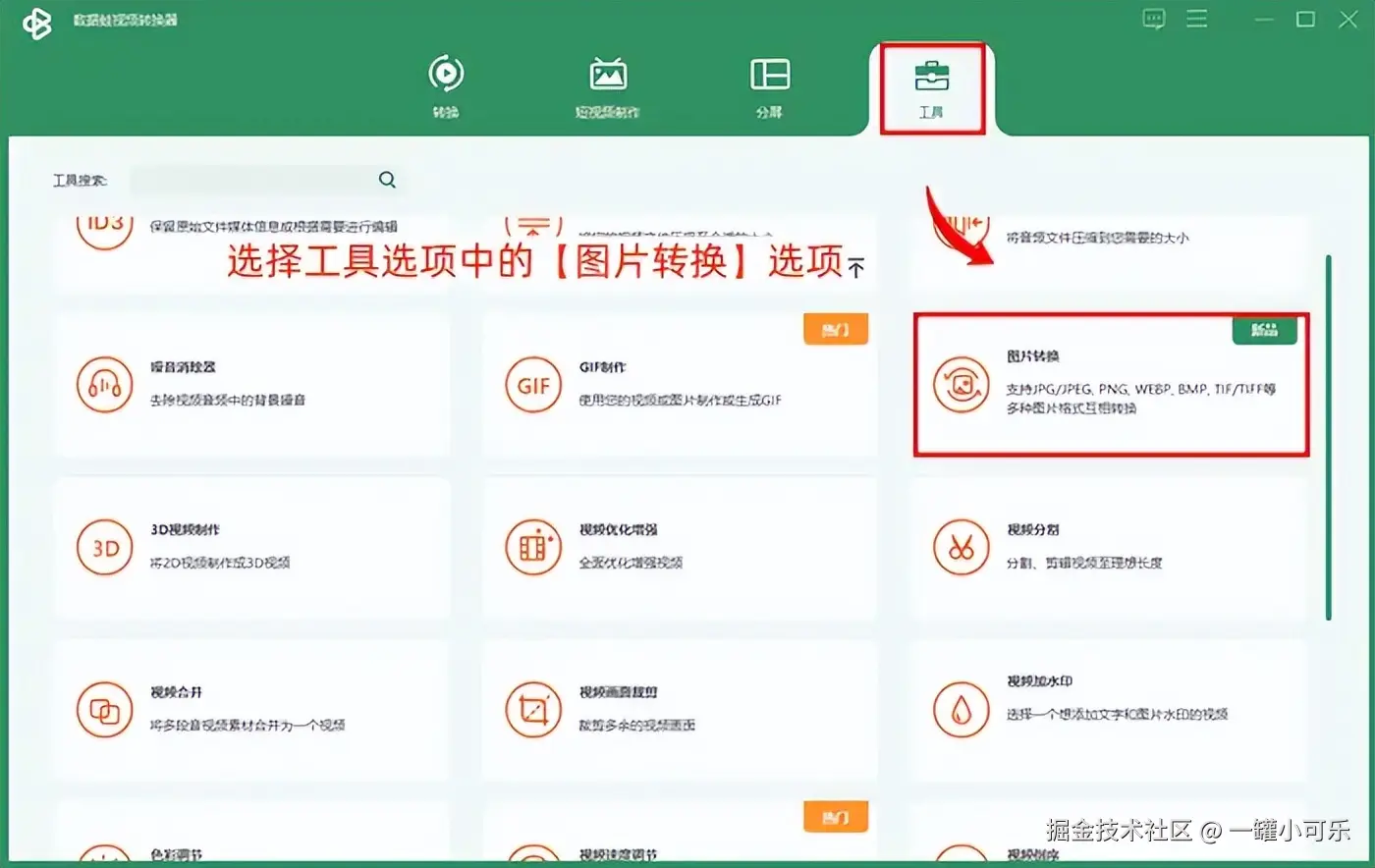Click the '视频速度调节' title at bottom

(x=618, y=855)
